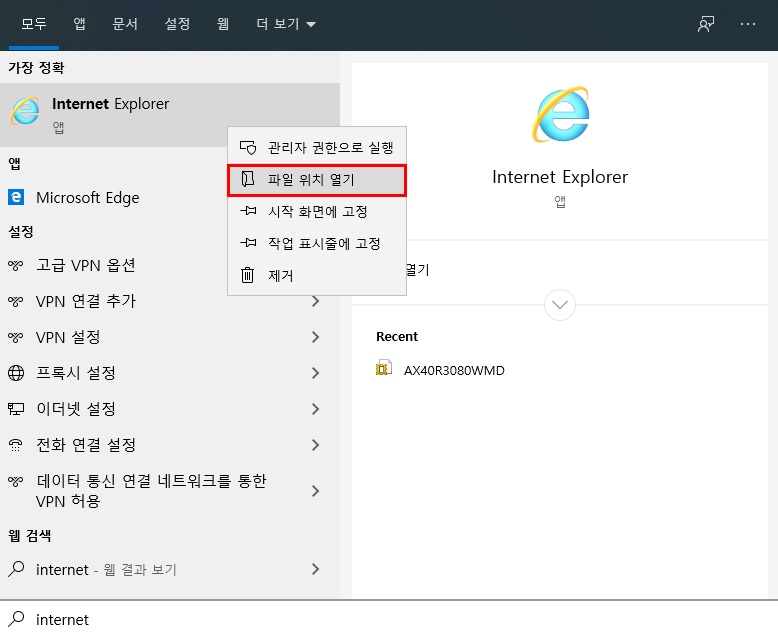Expand the VPN 연결 추가 arrow
This screenshot has height=636, width=778.
tap(315, 301)
